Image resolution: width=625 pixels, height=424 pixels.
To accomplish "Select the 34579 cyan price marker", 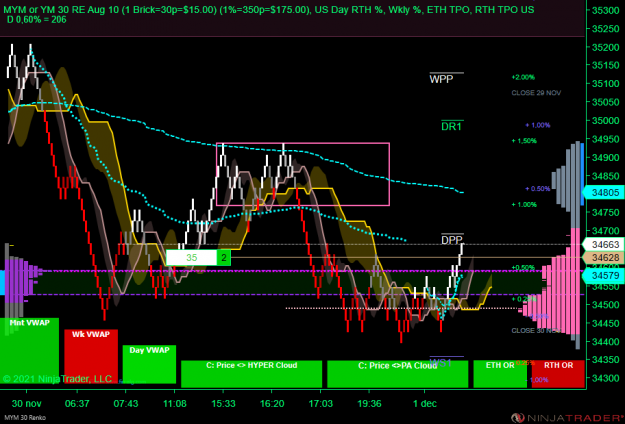I will (x=603, y=275).
